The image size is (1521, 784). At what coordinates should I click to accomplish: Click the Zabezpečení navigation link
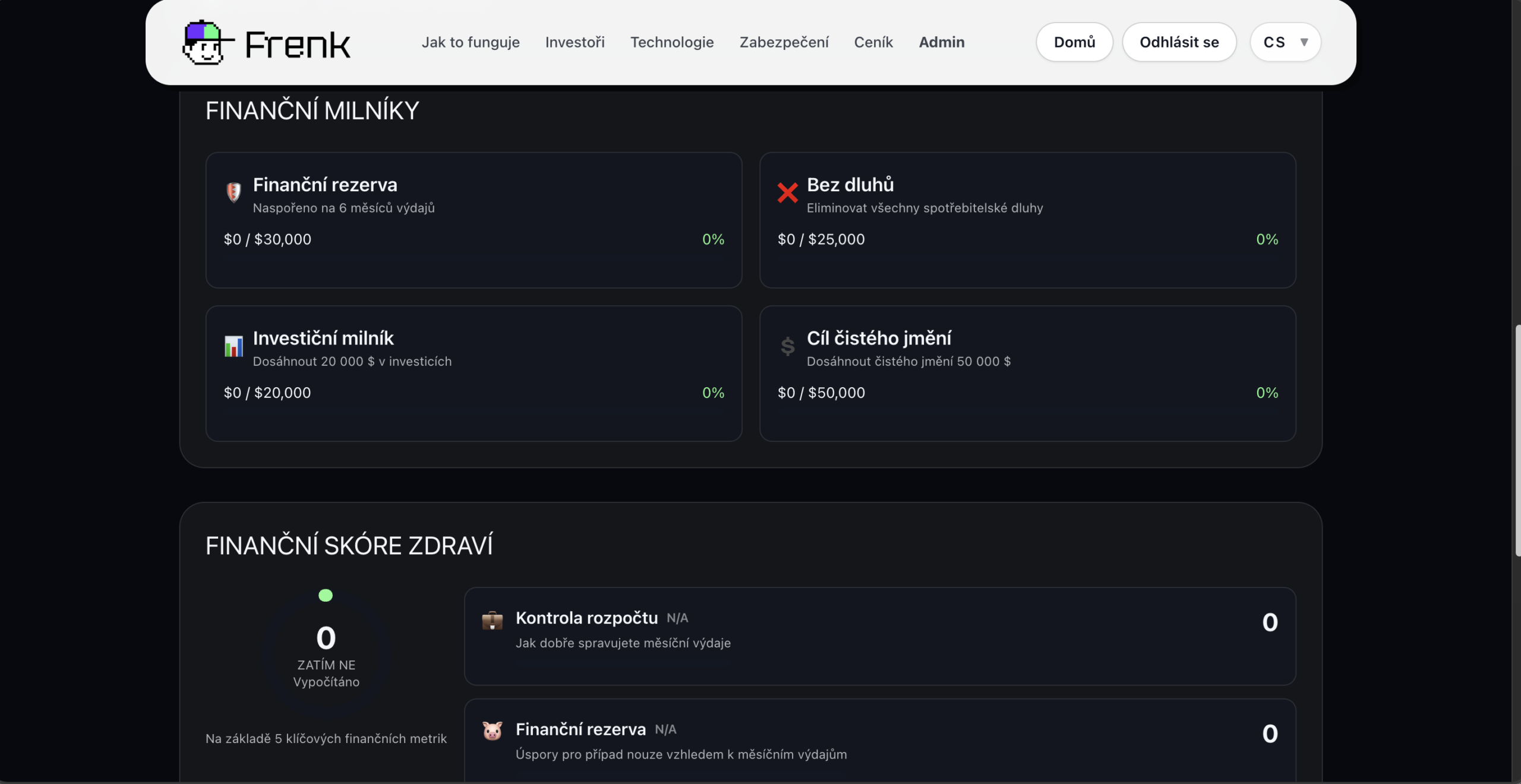point(784,42)
